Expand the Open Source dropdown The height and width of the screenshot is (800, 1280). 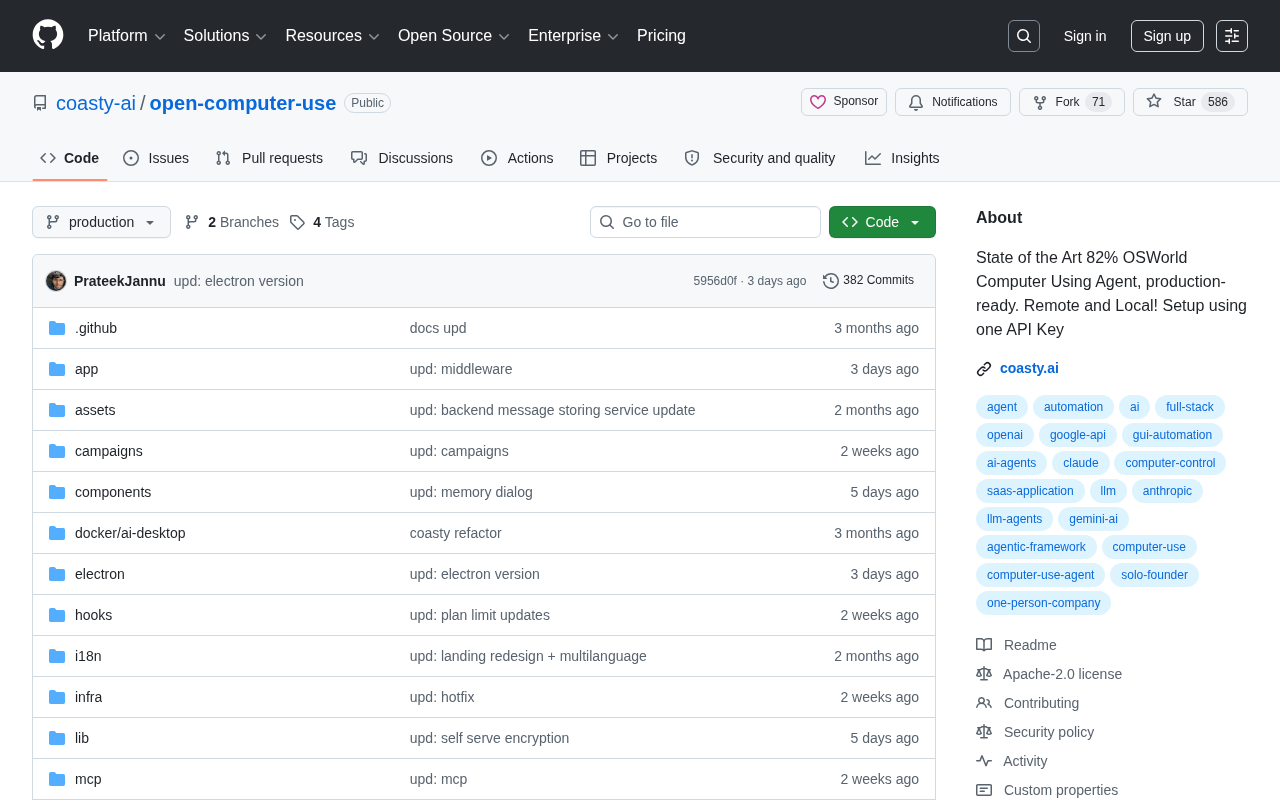click(454, 36)
